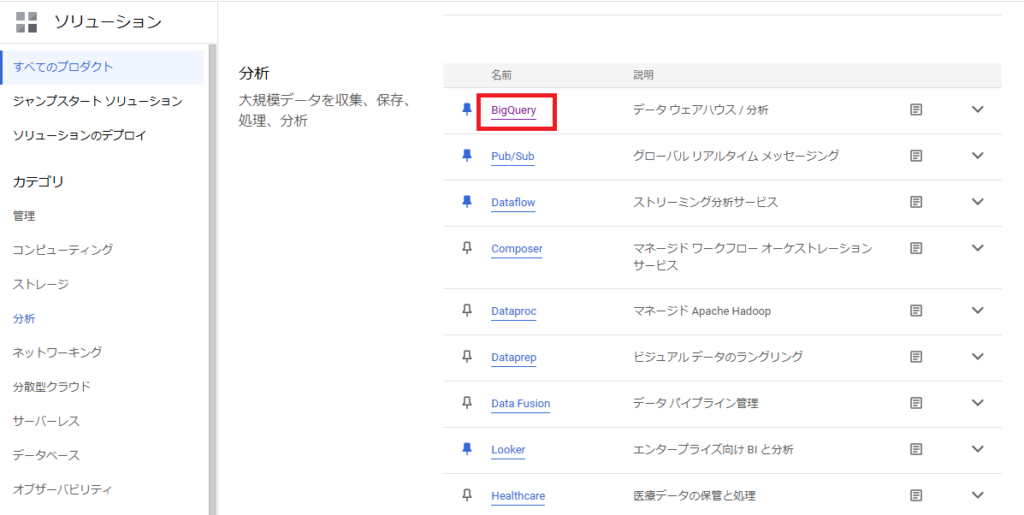The width and height of the screenshot is (1024, 515).
Task: Open documentation icon for Dataproc row
Action: tap(916, 310)
